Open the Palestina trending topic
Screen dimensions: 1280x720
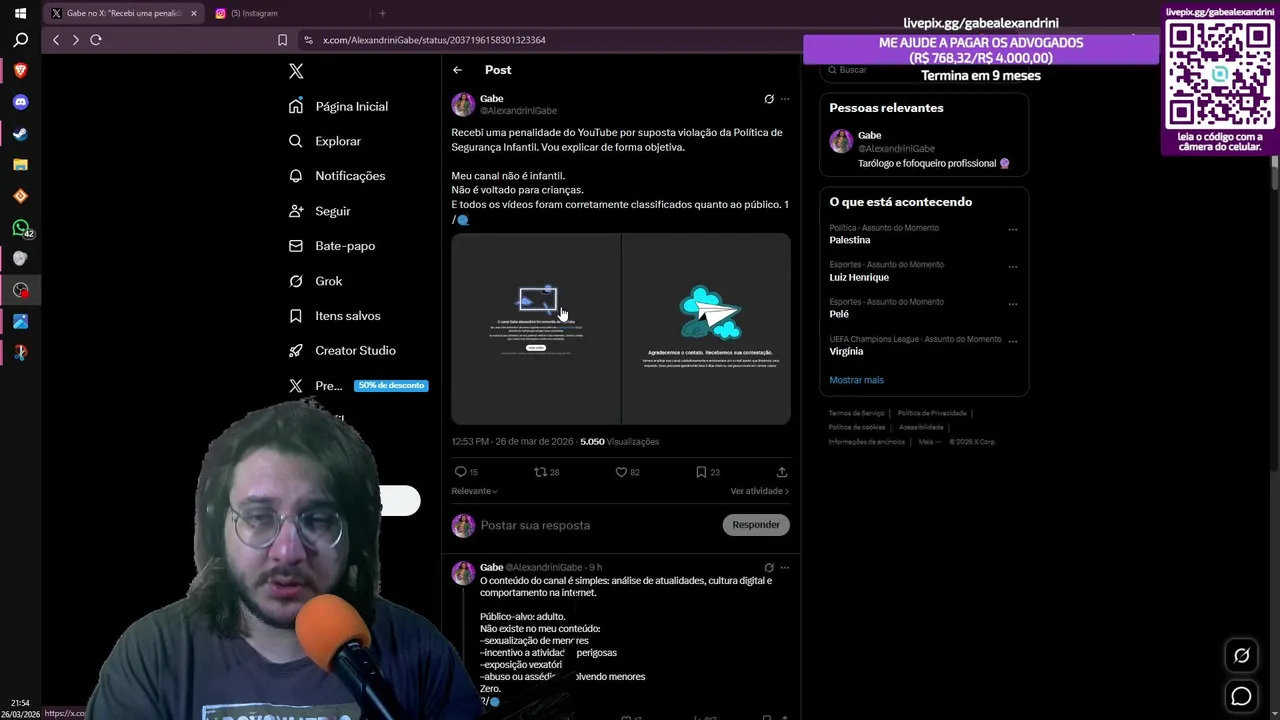coord(849,240)
